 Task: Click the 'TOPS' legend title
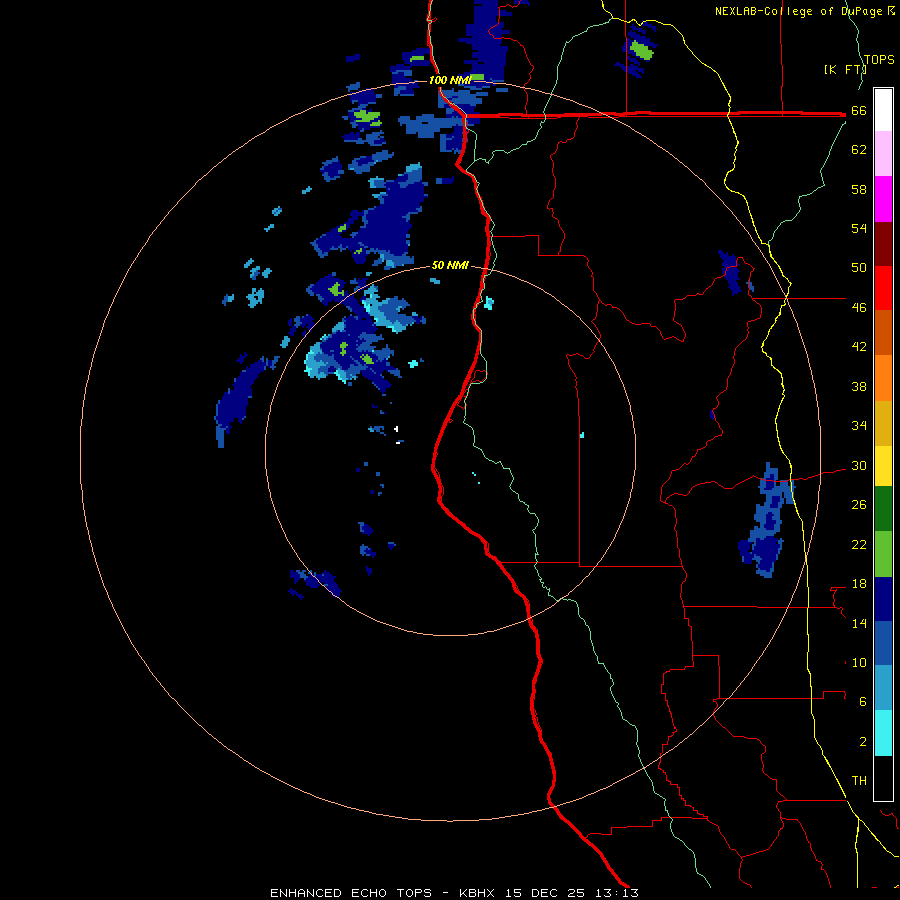click(879, 60)
